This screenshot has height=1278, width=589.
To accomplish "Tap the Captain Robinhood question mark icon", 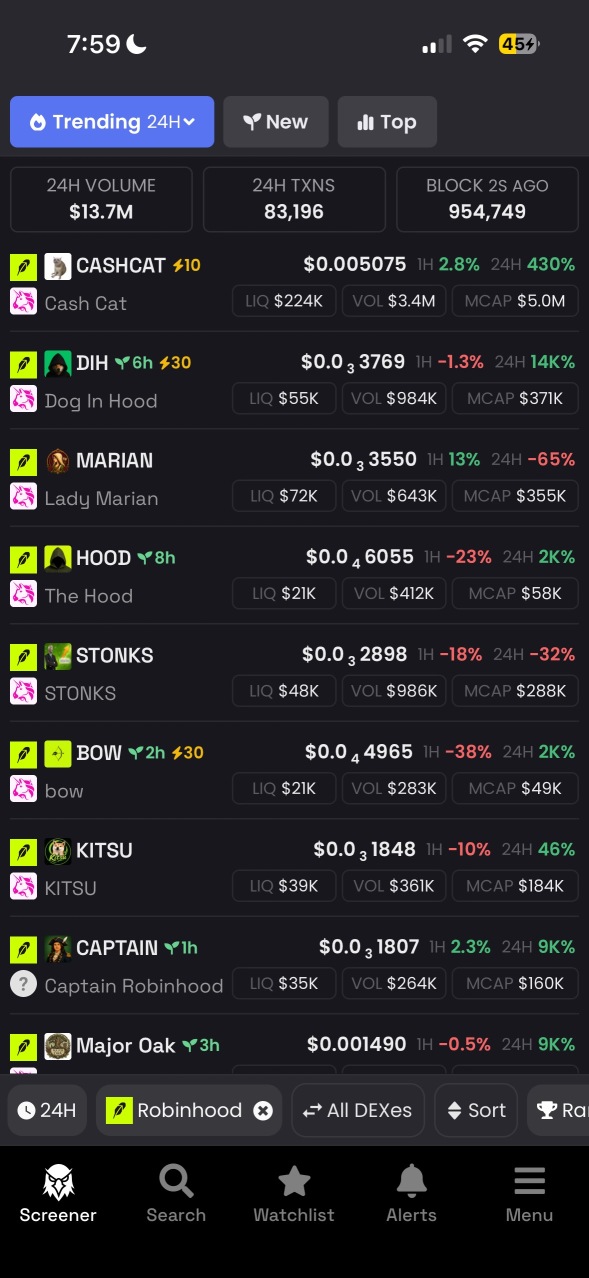I will click(23, 984).
